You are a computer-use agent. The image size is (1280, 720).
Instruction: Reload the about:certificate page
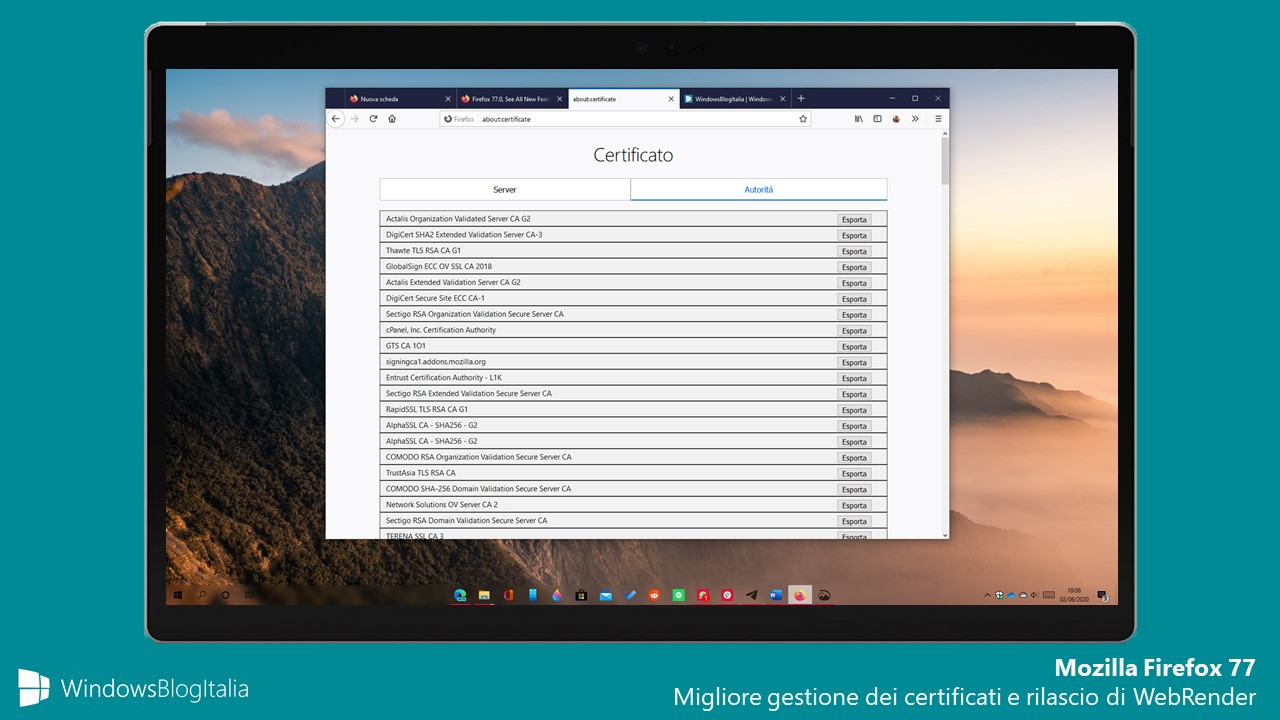click(x=373, y=118)
